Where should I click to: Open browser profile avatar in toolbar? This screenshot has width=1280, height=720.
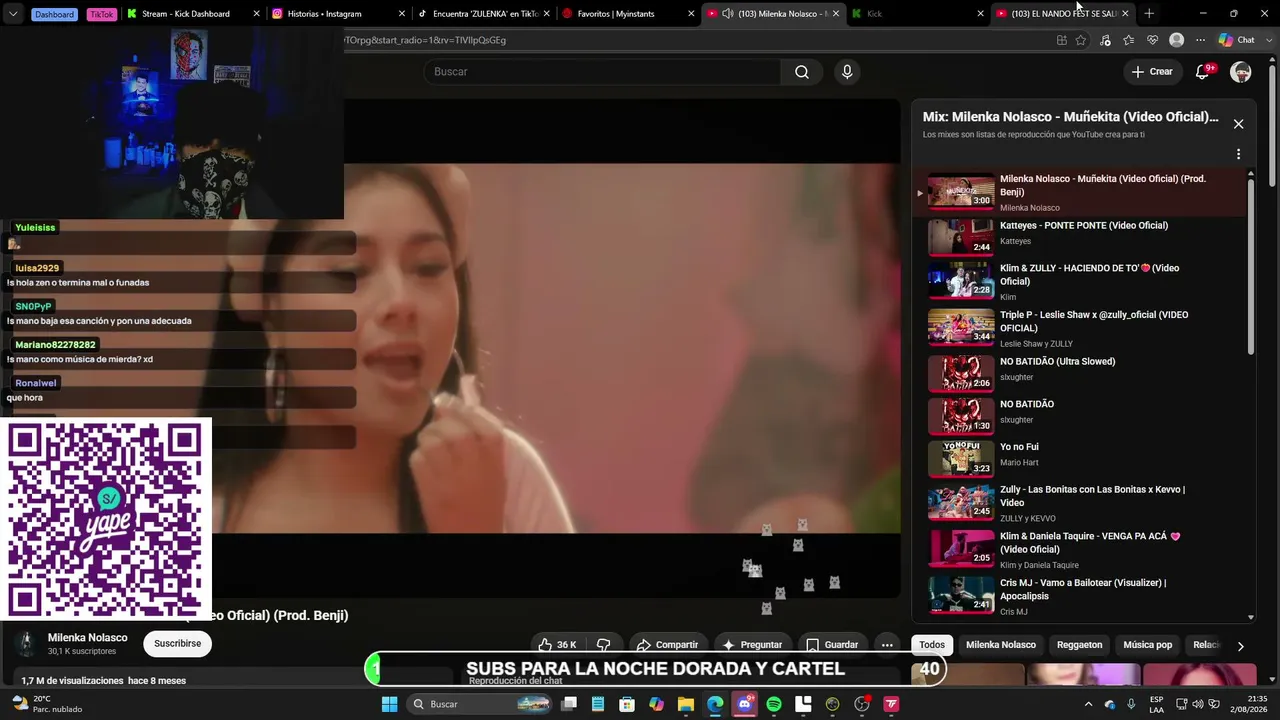click(1177, 40)
